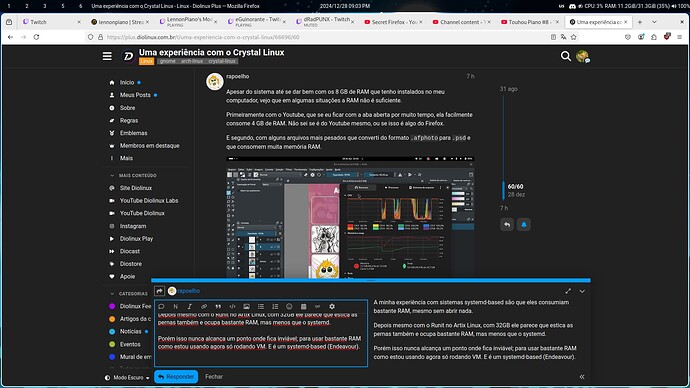Insert a hyperlink via the chain icon
690x388 pixels.
coord(204,307)
